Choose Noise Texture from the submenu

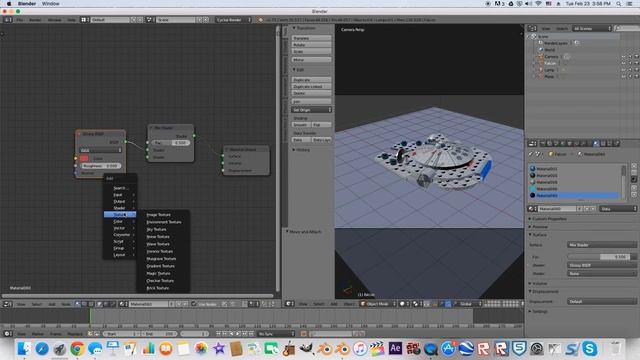click(x=158, y=237)
